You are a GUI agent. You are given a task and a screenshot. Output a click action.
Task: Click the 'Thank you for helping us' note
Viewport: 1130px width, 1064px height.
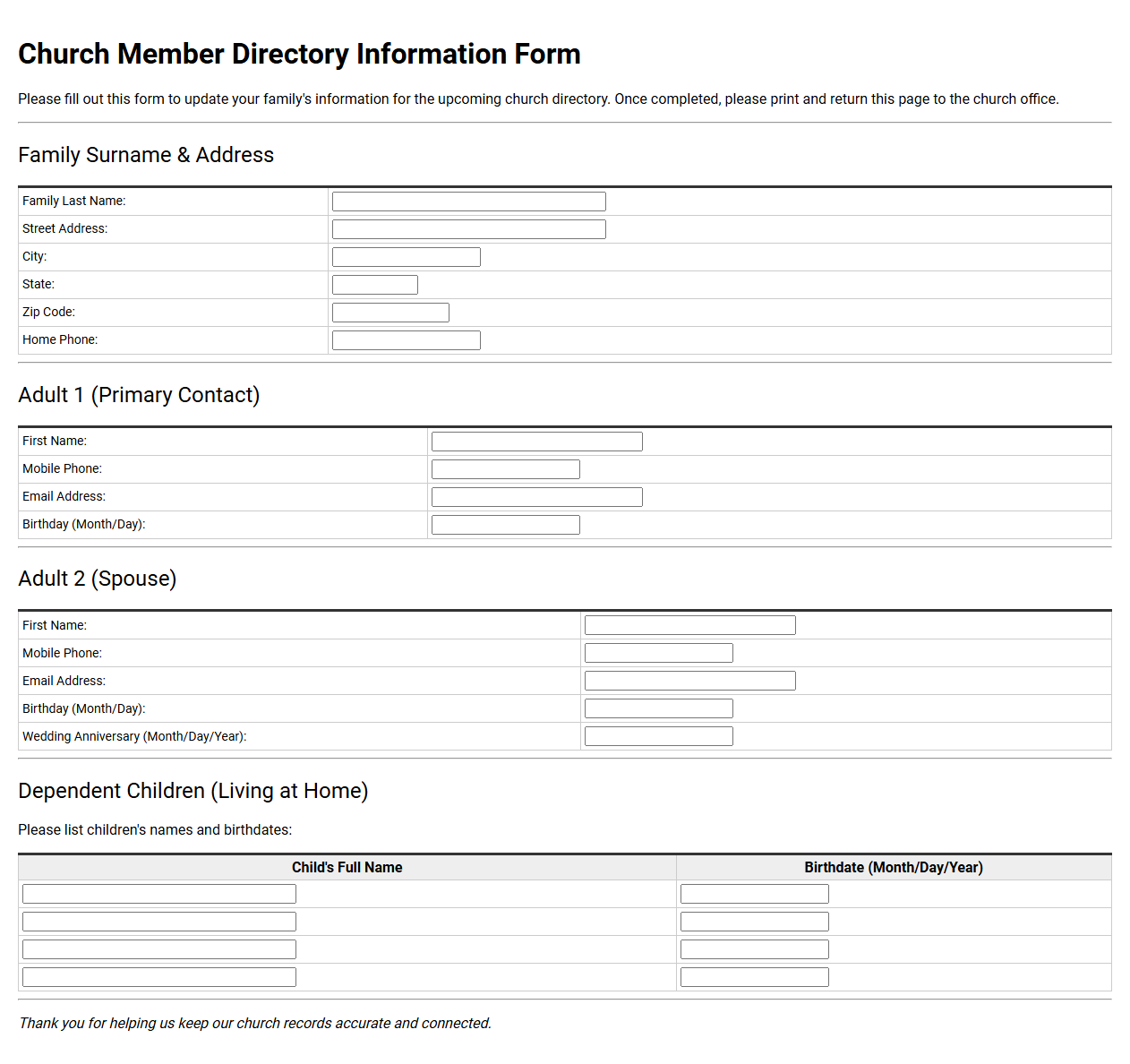point(255,1023)
